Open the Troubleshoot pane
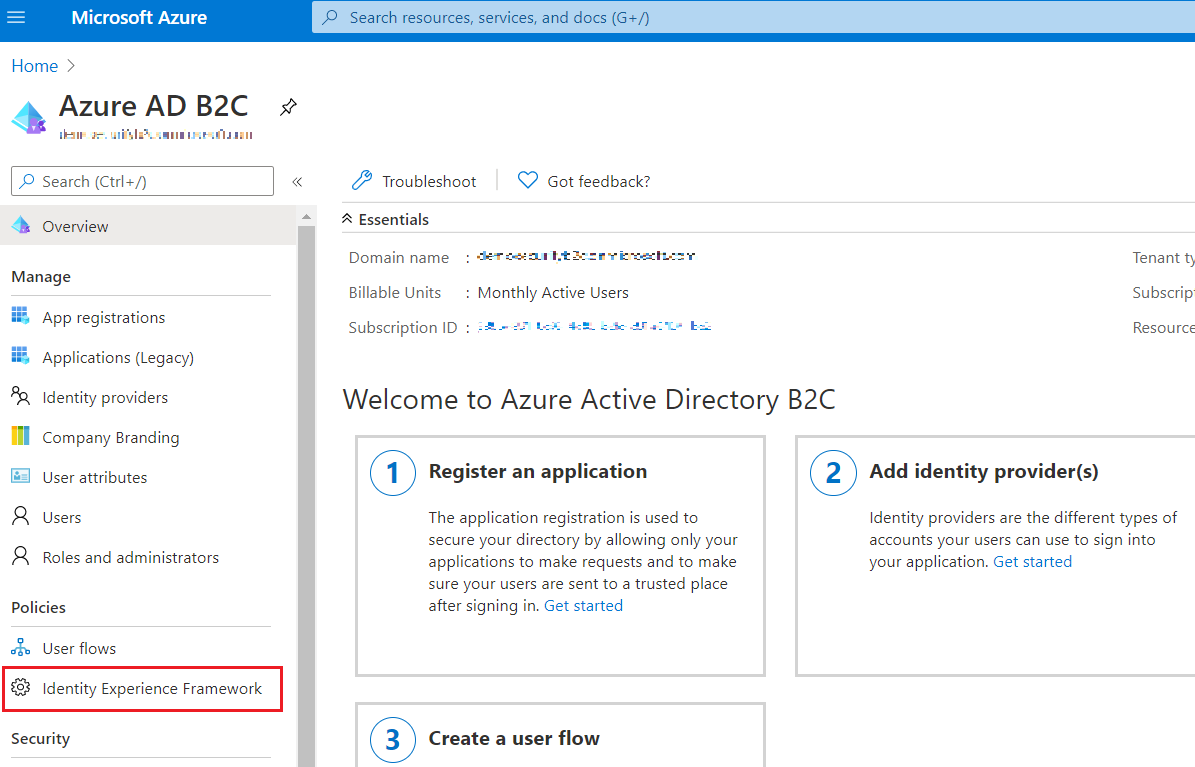 click(414, 181)
